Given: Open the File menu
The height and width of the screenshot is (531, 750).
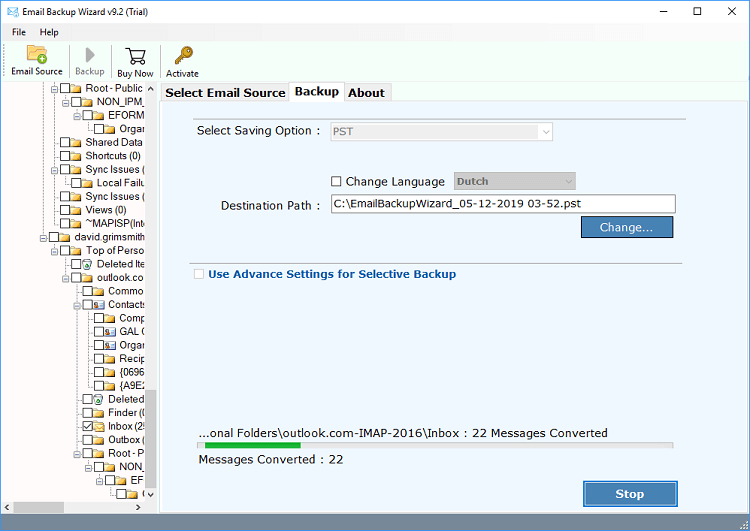Looking at the screenshot, I should pyautogui.click(x=19, y=32).
